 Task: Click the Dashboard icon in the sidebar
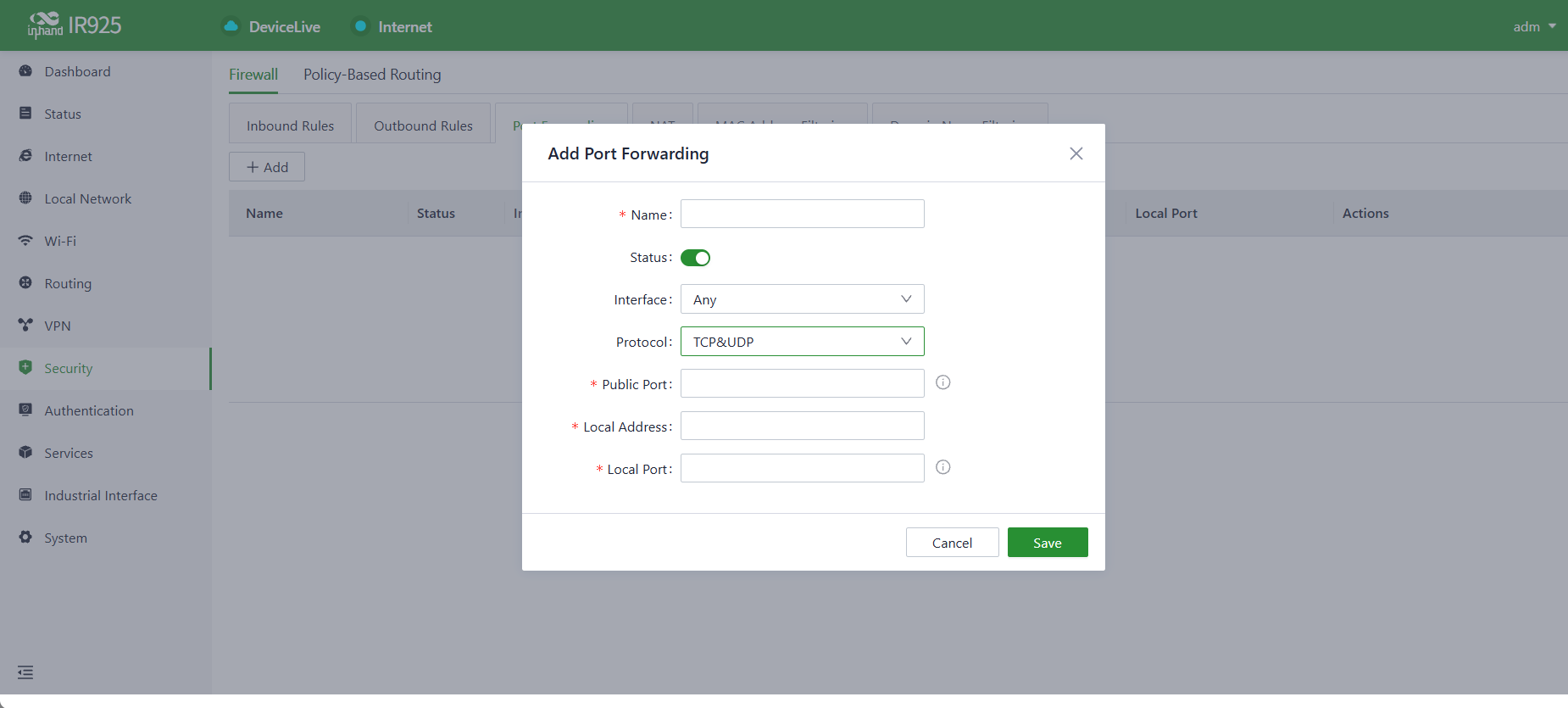pyautogui.click(x=25, y=71)
